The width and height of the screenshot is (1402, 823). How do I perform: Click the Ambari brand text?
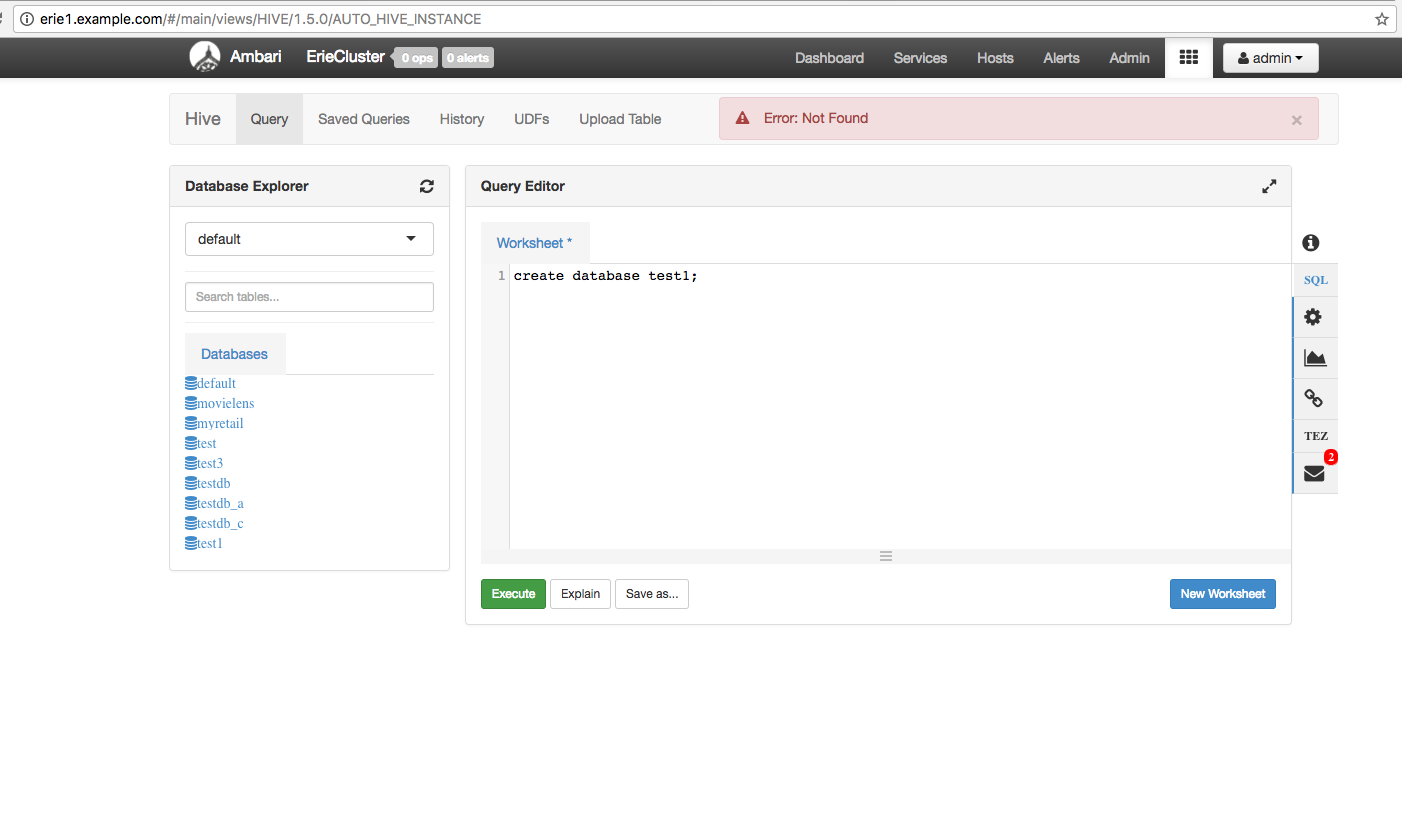pos(256,57)
